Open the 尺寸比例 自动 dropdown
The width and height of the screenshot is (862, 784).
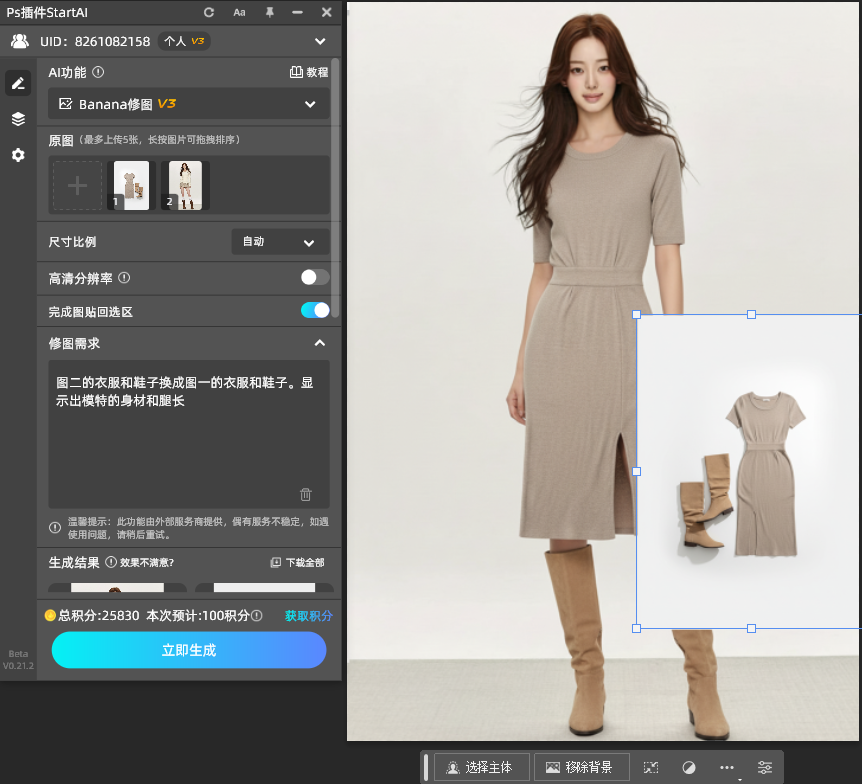pos(280,242)
